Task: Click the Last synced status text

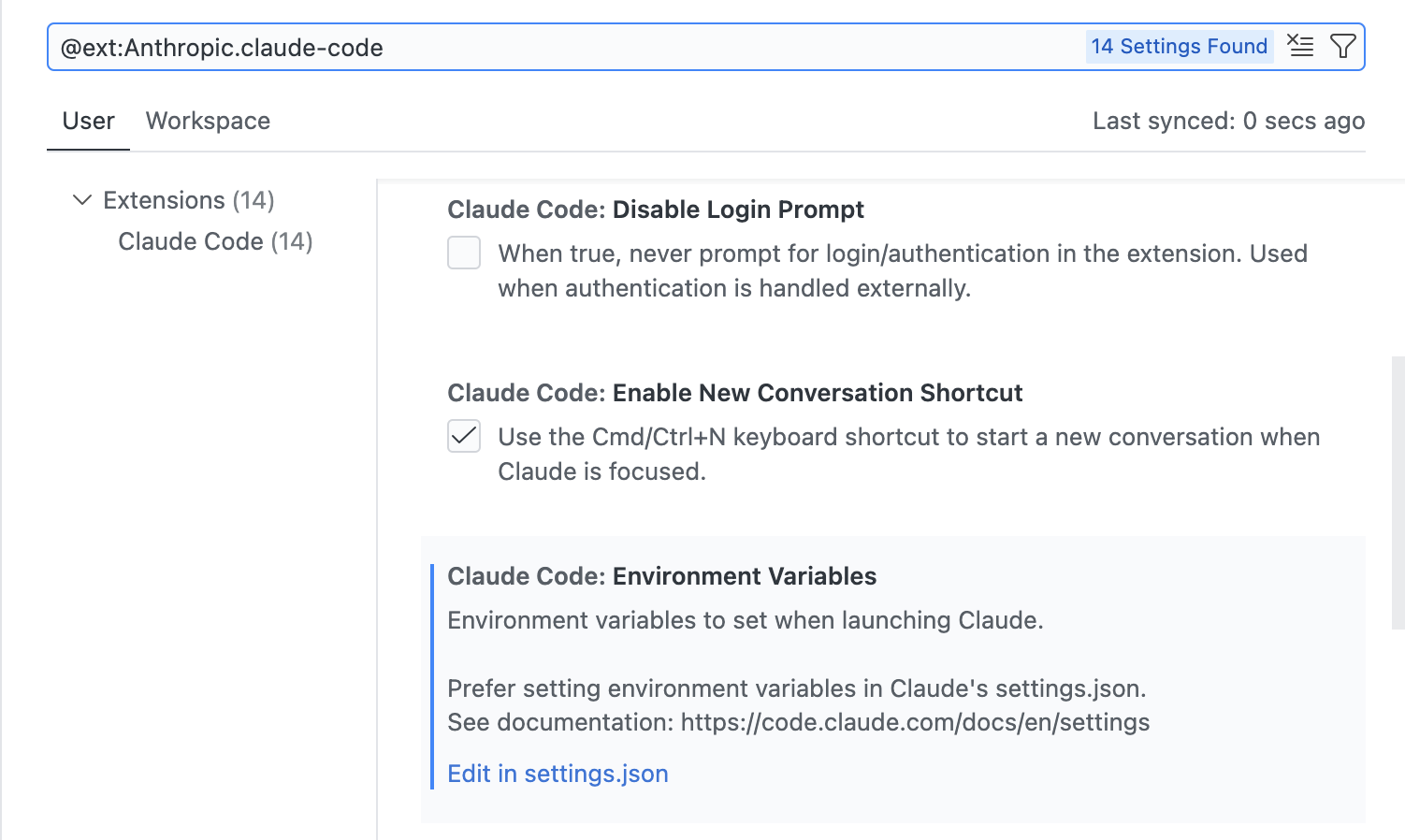Action: [1228, 121]
